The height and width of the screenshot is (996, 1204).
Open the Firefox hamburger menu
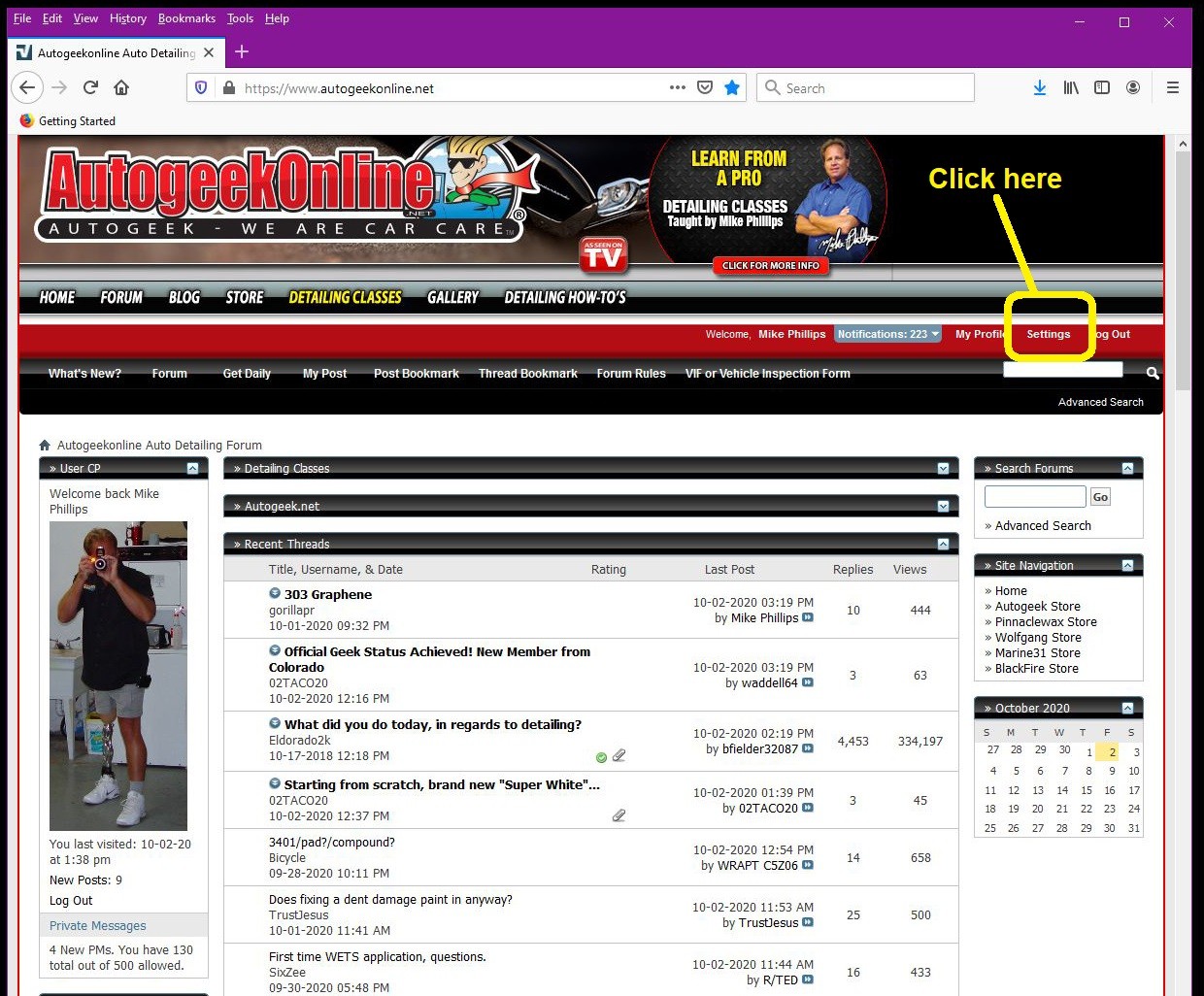[x=1173, y=87]
